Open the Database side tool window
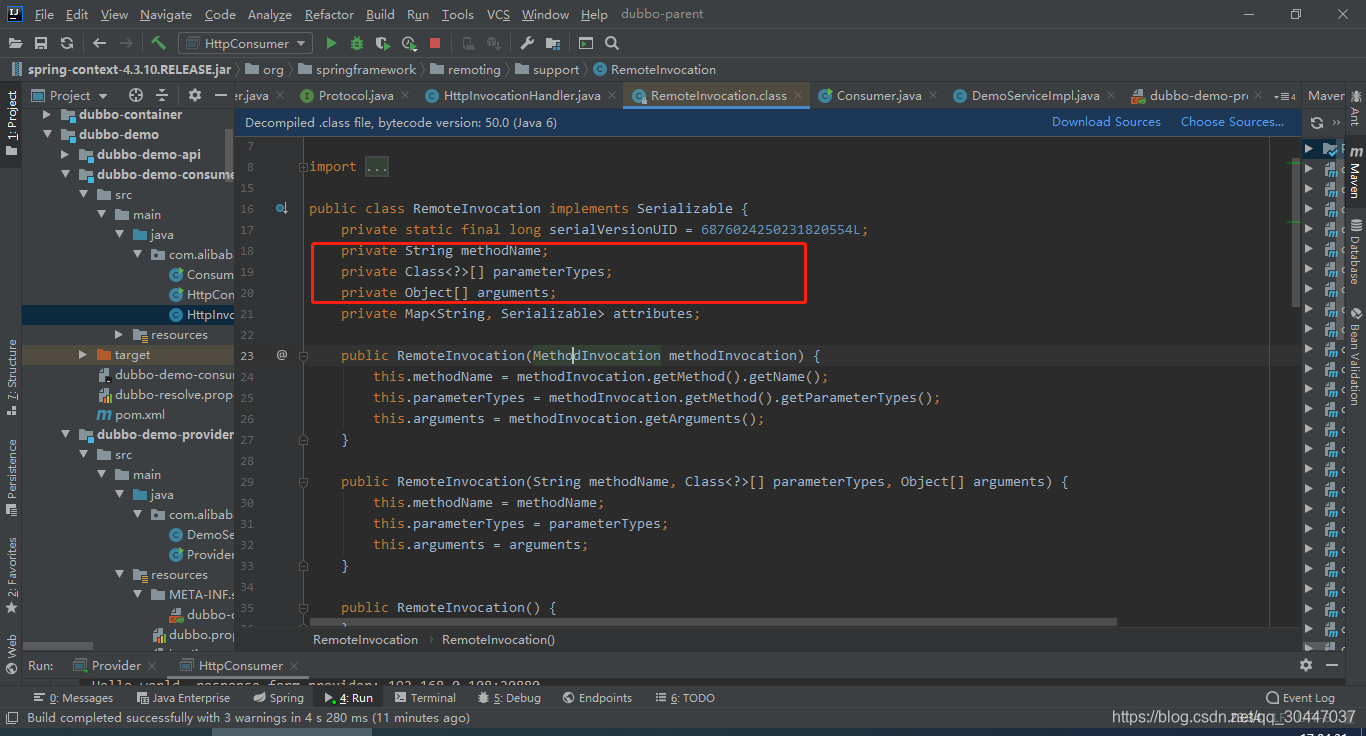The width and height of the screenshot is (1366, 736). (1355, 252)
